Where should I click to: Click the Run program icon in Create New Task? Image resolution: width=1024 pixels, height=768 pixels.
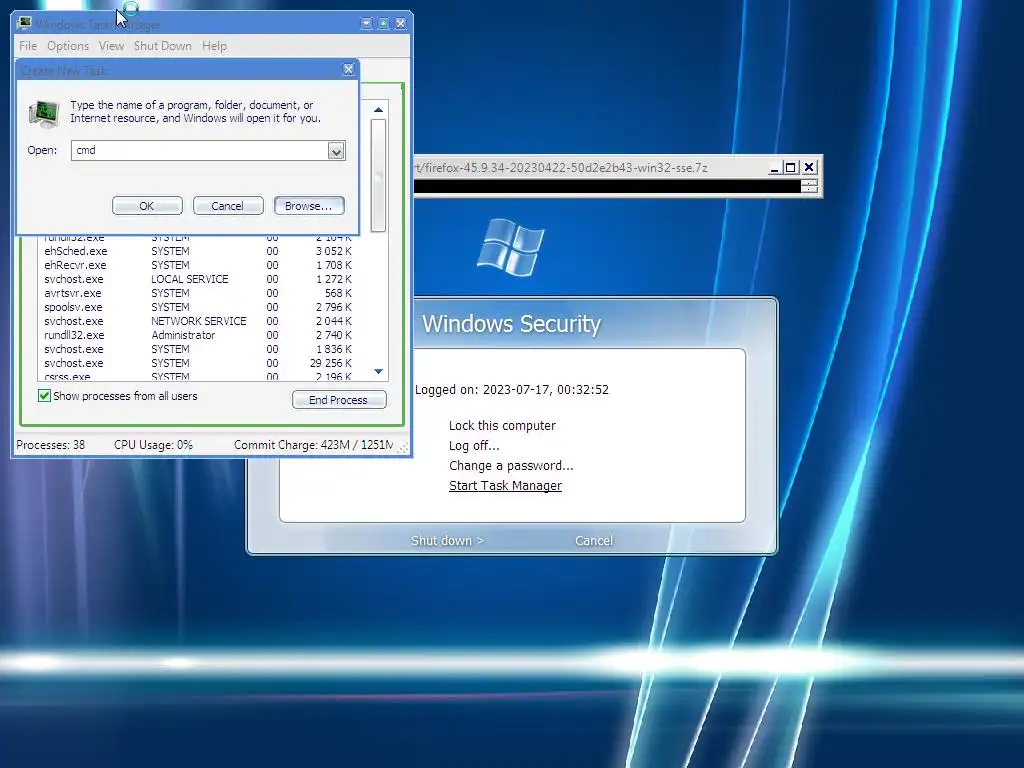tap(44, 113)
